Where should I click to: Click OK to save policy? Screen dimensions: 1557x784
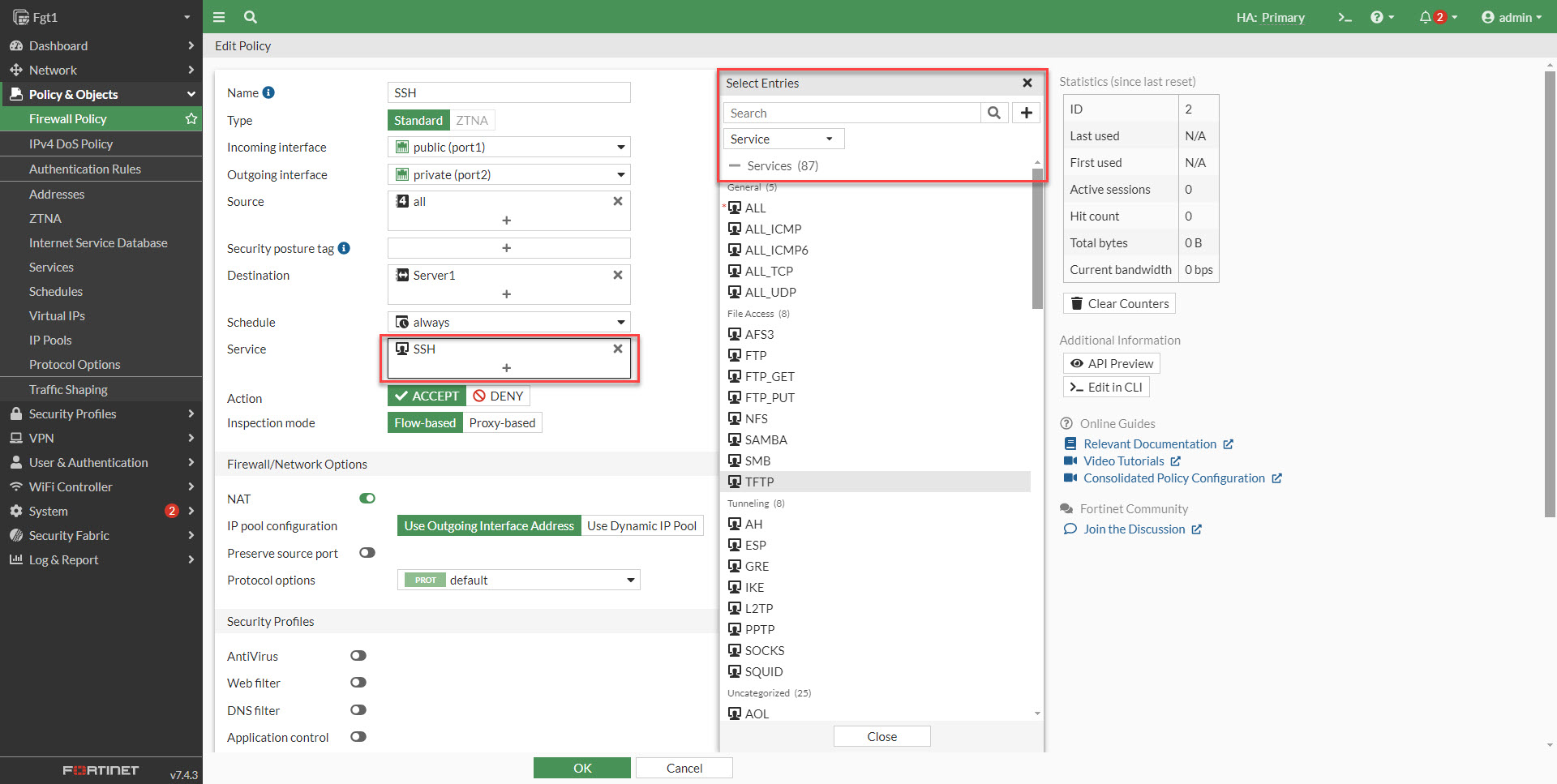coord(582,768)
